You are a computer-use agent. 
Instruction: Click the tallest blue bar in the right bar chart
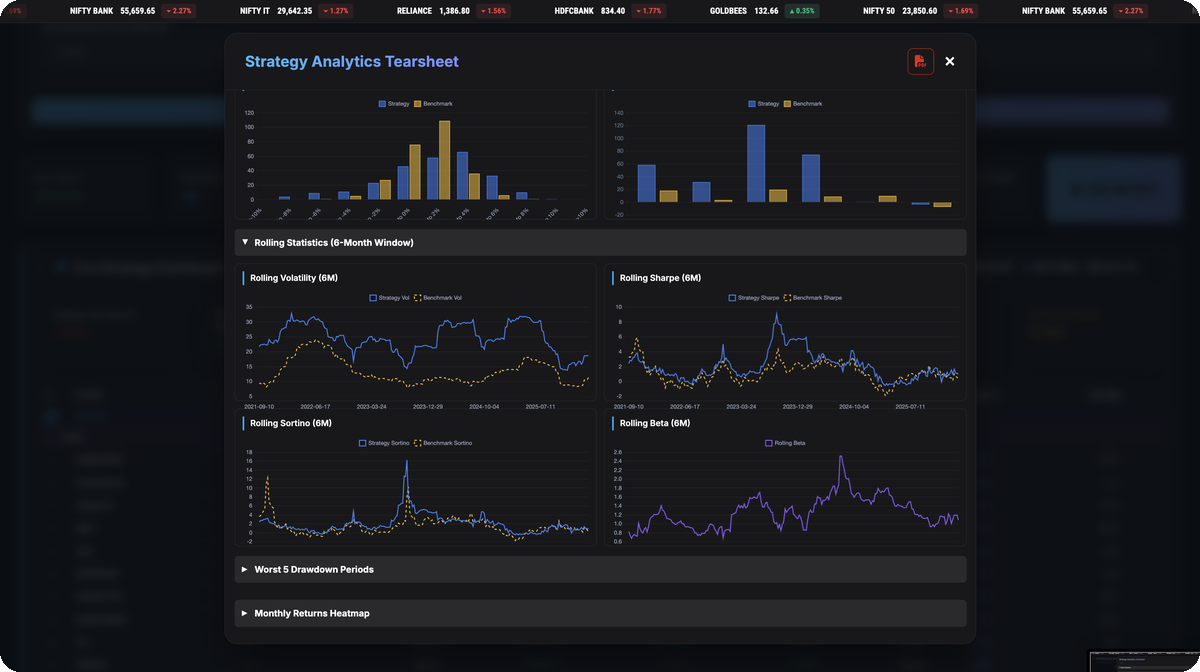[756, 164]
